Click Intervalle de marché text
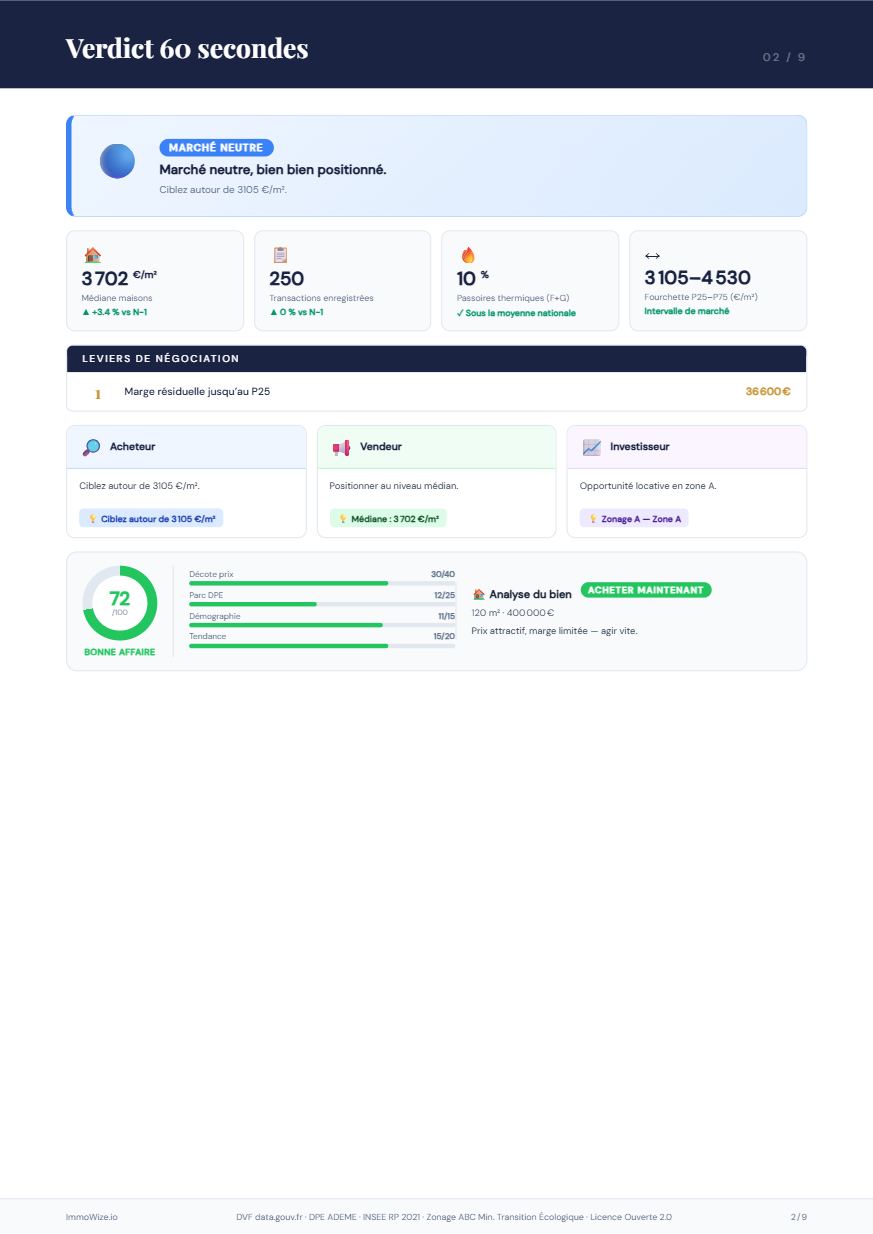Screen dimensions: 873x1234 click(687, 311)
